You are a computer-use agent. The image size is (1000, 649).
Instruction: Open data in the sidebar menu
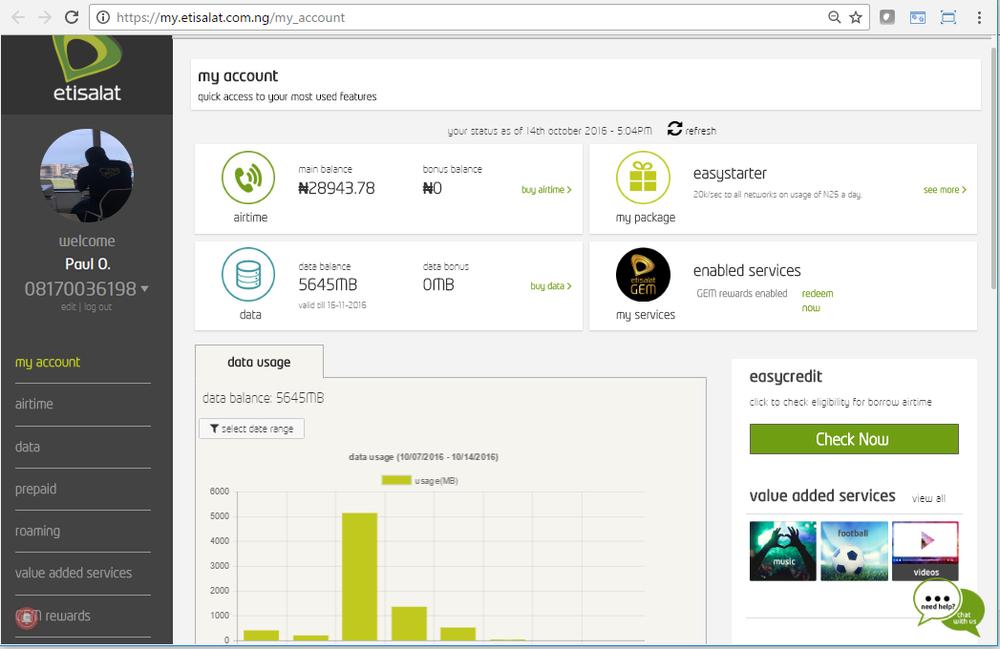click(27, 447)
